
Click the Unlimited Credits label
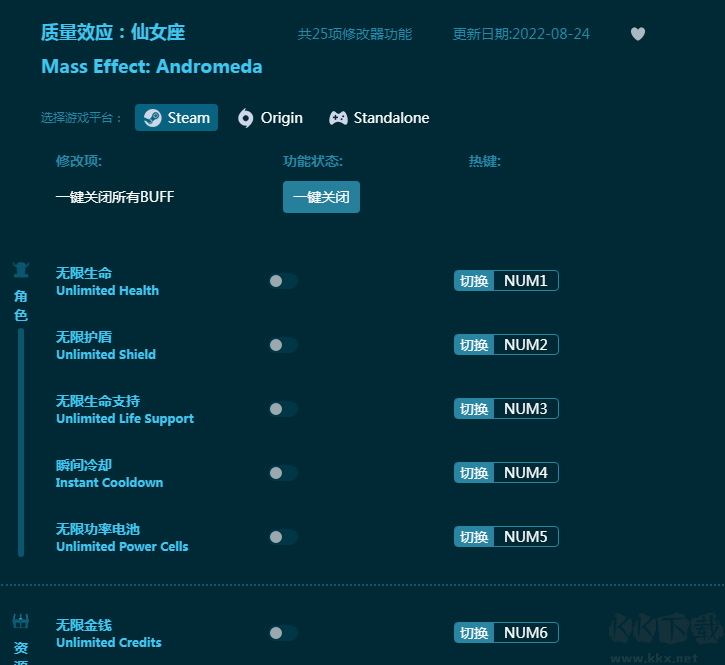[109, 642]
